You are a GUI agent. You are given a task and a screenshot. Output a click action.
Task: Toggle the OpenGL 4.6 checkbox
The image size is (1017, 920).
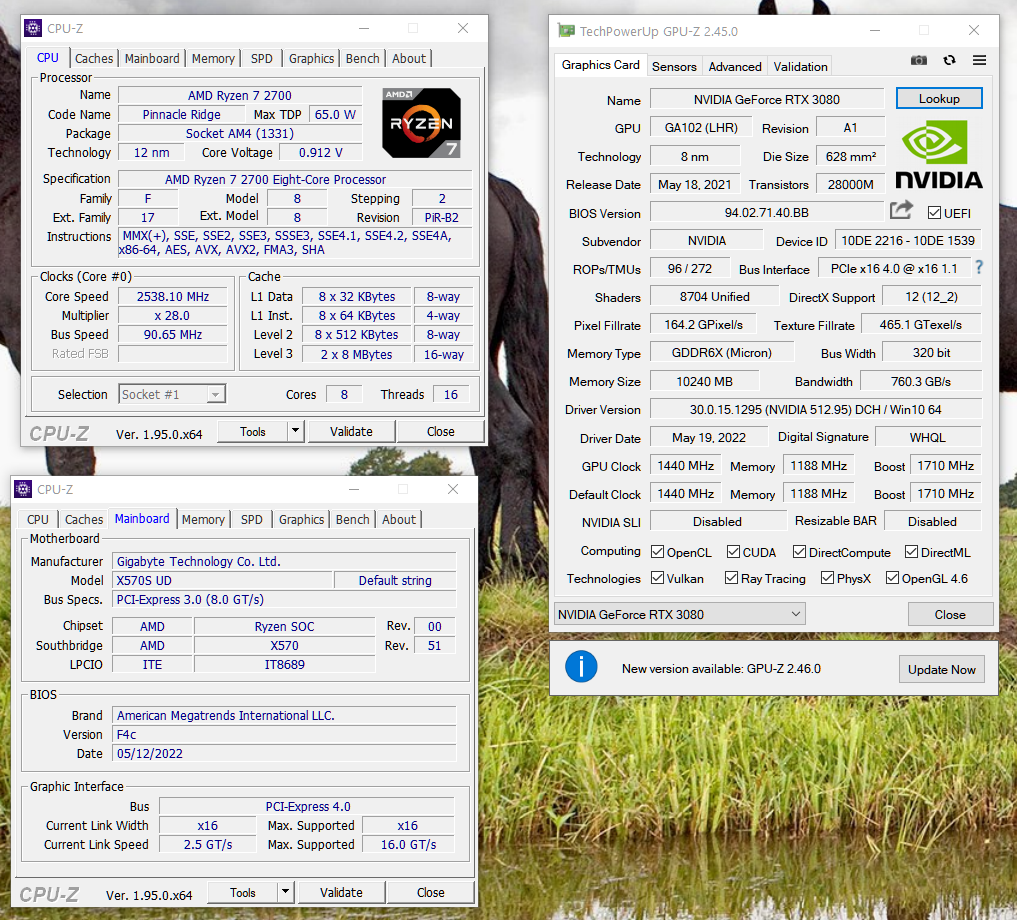[892, 578]
